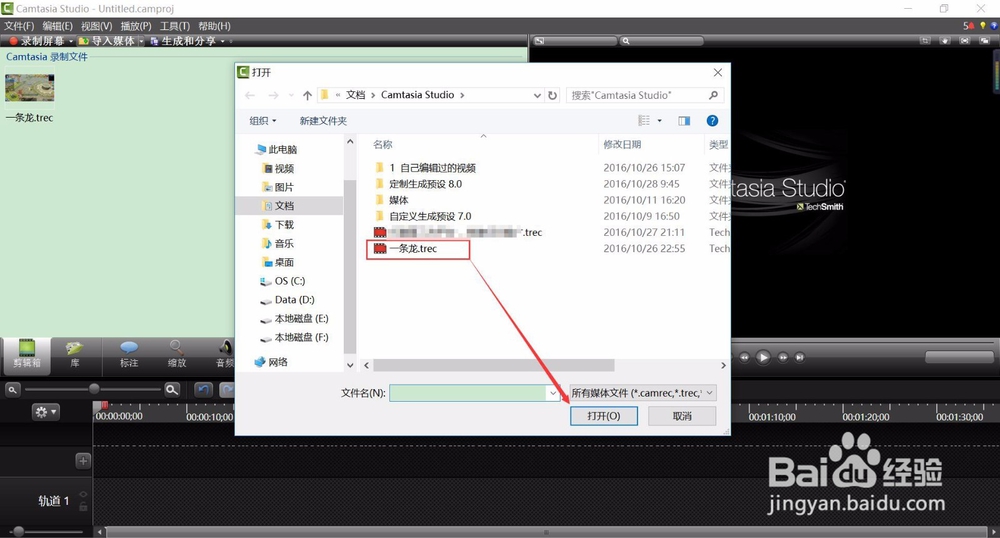Open the 编辑(E) menu
This screenshot has width=1000, height=538.
click(x=57, y=26)
